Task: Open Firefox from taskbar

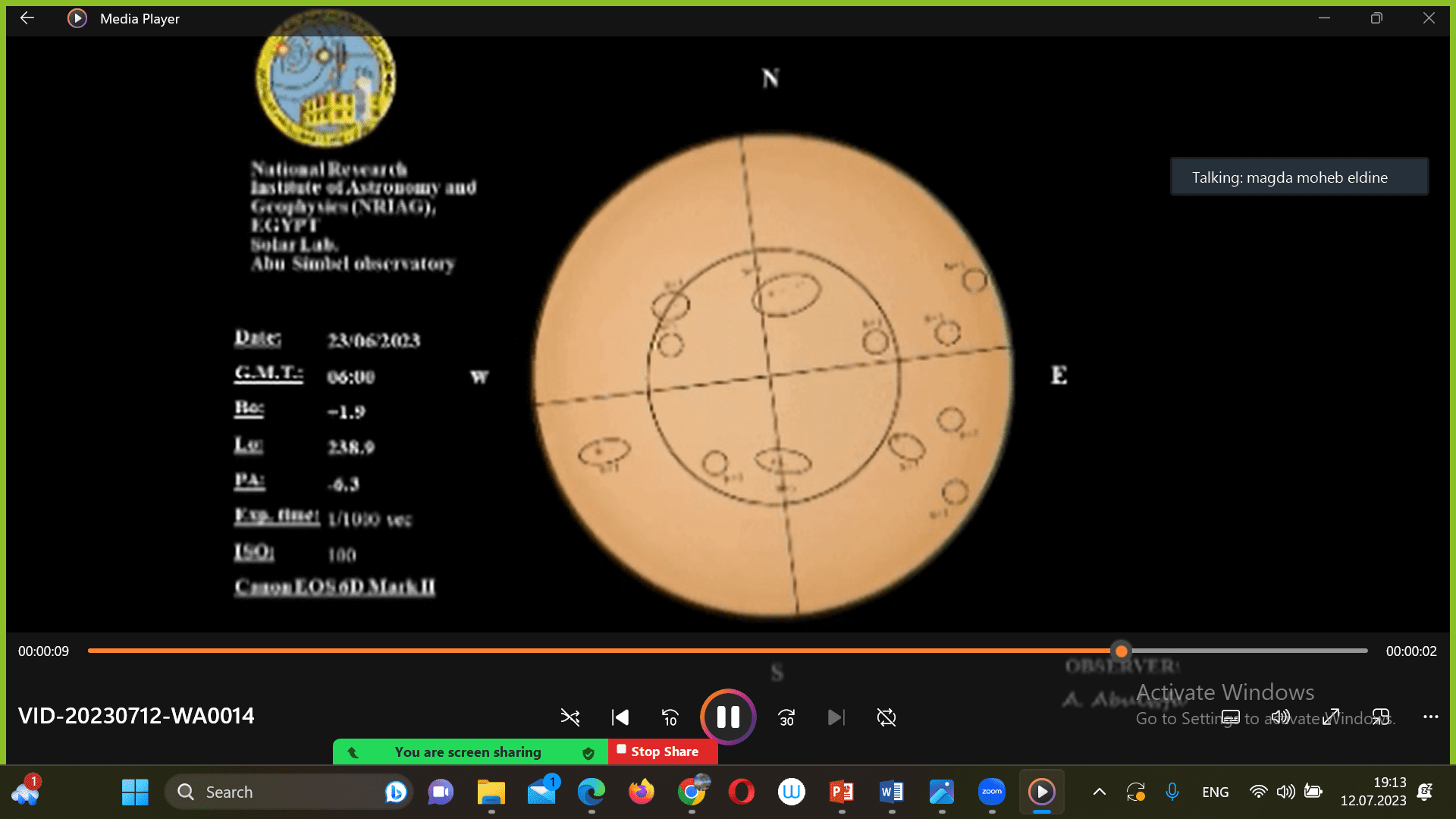Action: click(x=641, y=792)
